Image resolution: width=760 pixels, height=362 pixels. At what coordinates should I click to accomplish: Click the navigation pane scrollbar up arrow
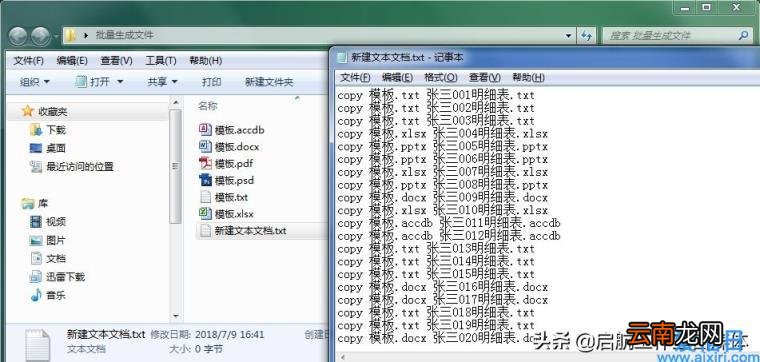point(175,102)
